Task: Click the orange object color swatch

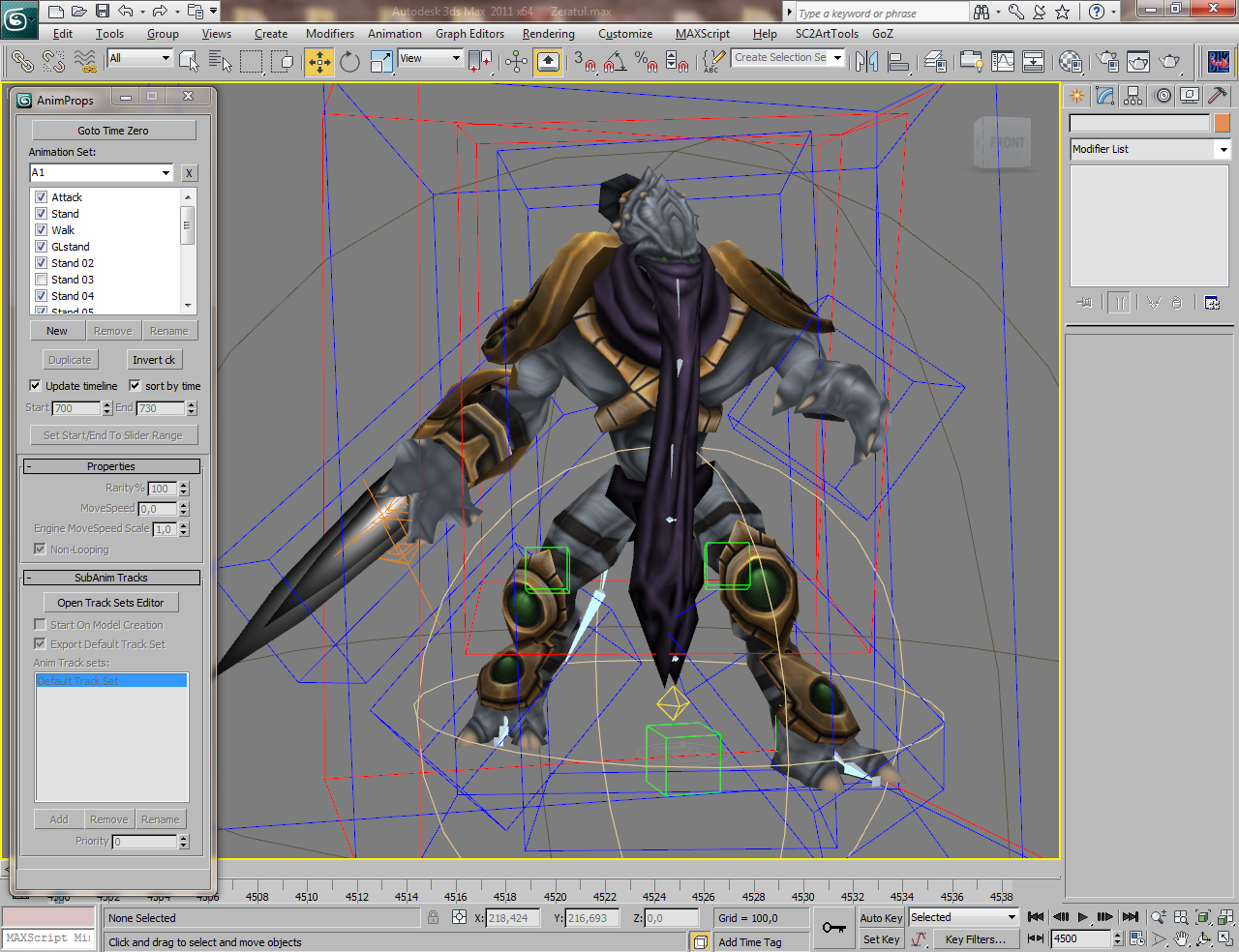Action: pyautogui.click(x=1222, y=123)
